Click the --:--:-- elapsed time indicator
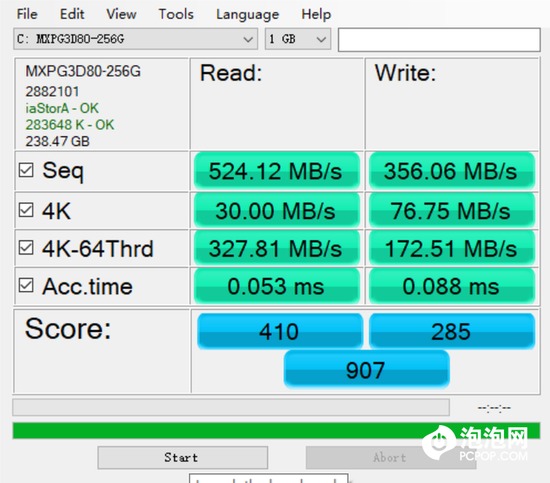Image resolution: width=550 pixels, height=483 pixels. pyautogui.click(x=494, y=408)
